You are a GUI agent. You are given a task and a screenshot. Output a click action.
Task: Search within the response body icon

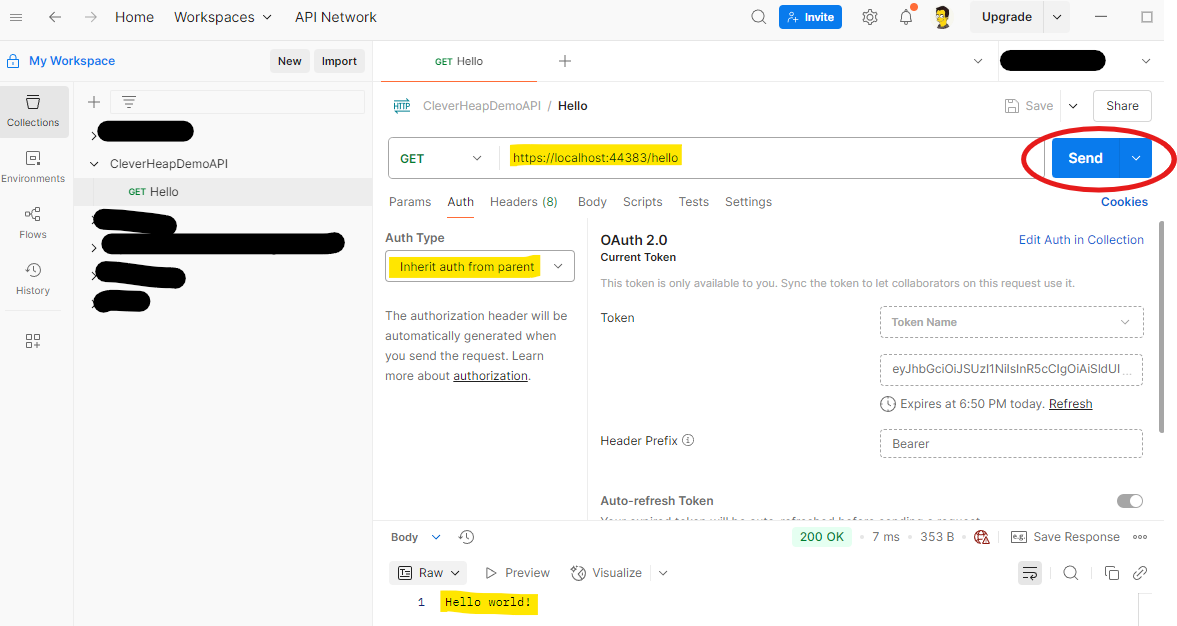[x=1071, y=572]
